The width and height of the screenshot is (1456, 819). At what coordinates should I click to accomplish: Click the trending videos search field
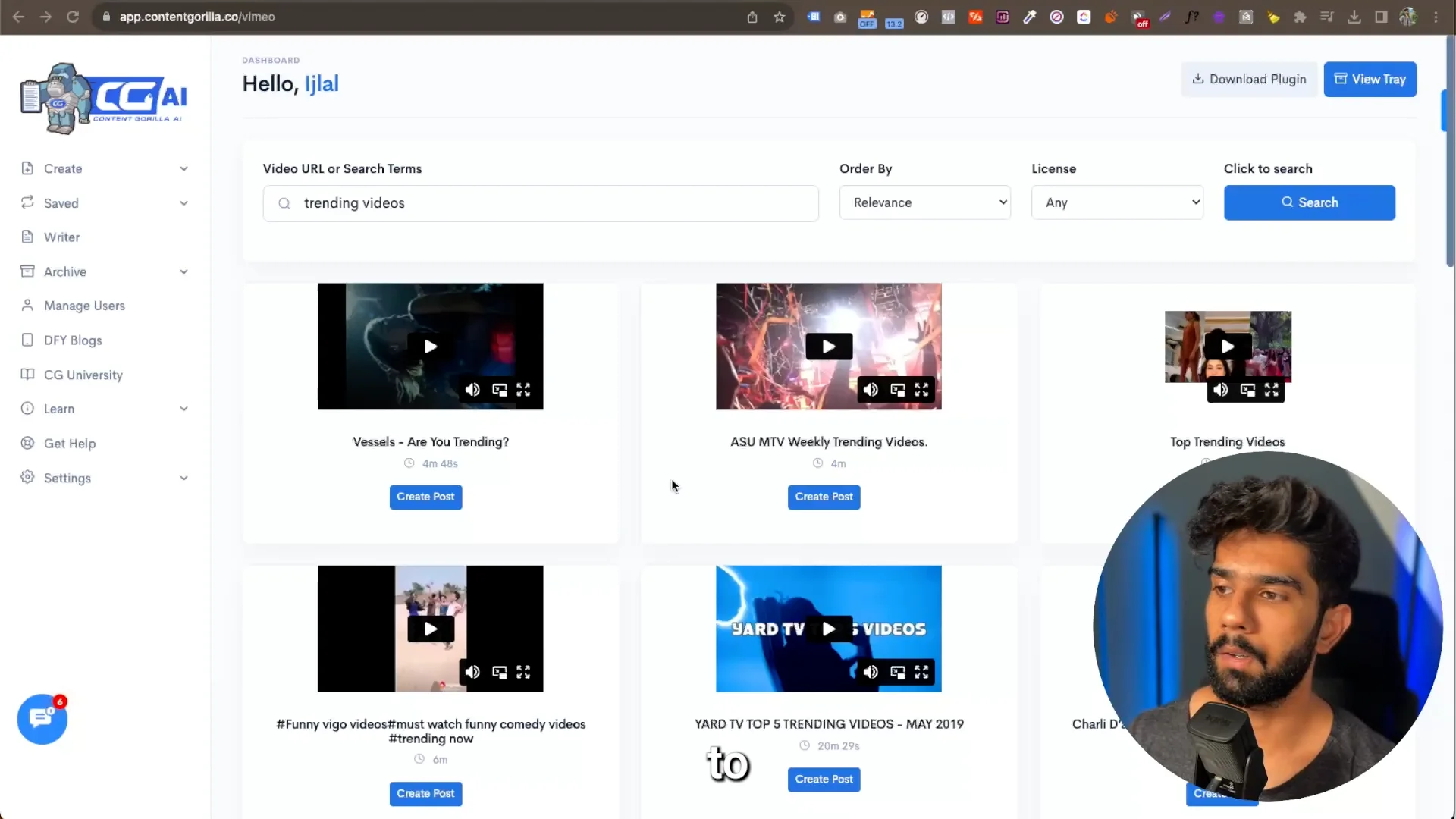tap(541, 203)
